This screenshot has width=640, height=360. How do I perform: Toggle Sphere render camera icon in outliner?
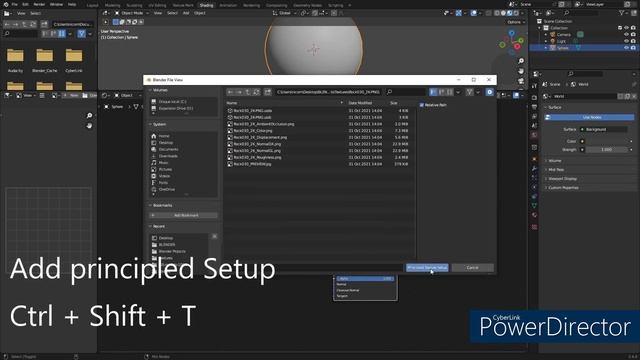[x=633, y=48]
